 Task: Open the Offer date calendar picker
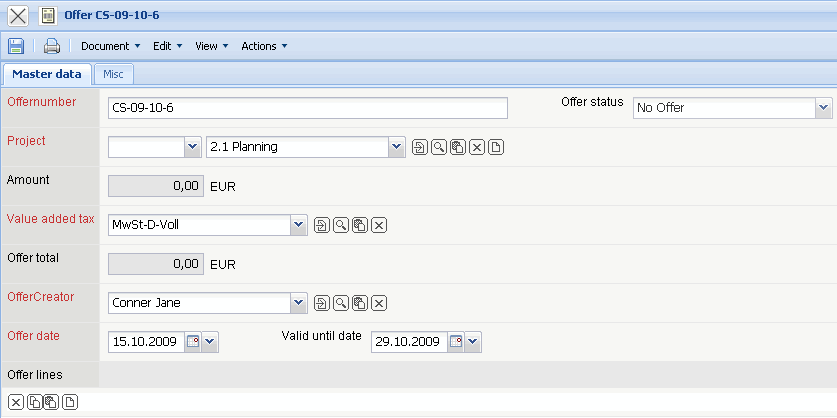192,342
